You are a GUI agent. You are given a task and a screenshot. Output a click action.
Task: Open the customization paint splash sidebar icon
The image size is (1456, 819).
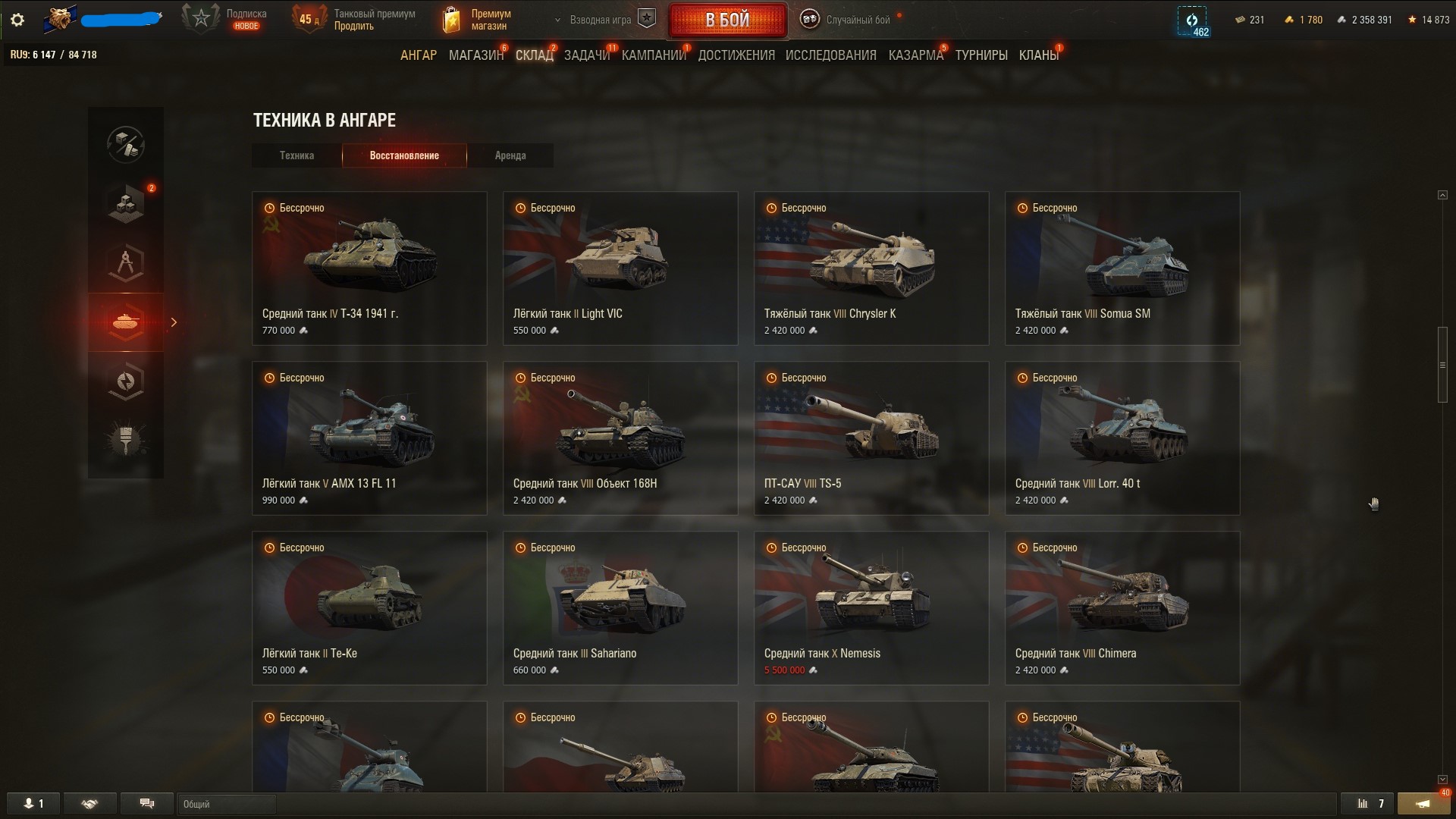tap(126, 440)
